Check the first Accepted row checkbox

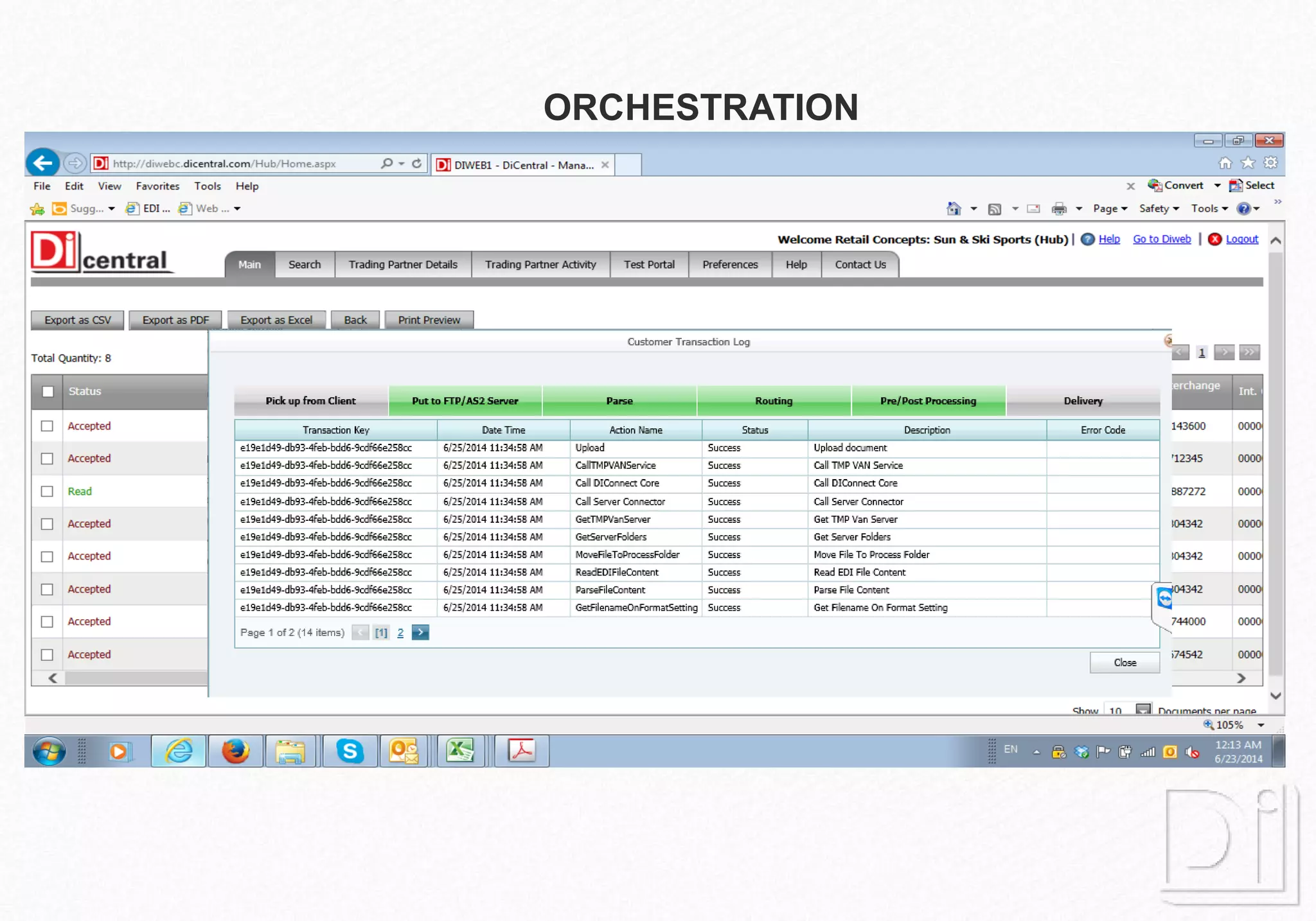tap(47, 426)
